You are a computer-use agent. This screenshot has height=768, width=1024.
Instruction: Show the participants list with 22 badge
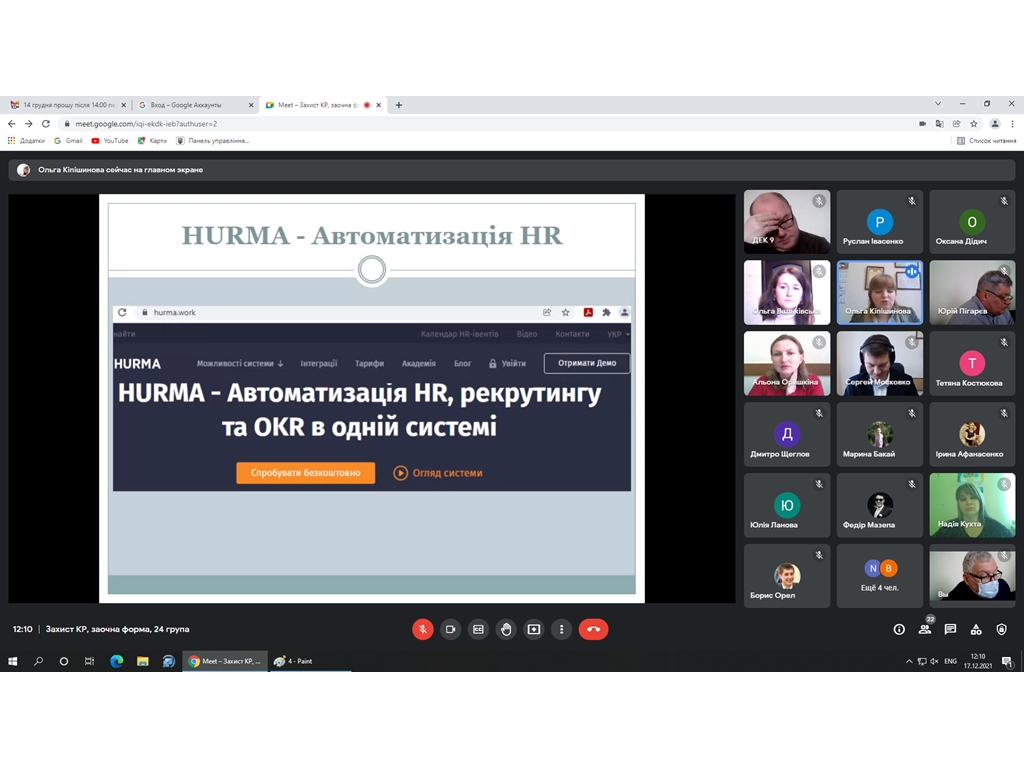(925, 628)
